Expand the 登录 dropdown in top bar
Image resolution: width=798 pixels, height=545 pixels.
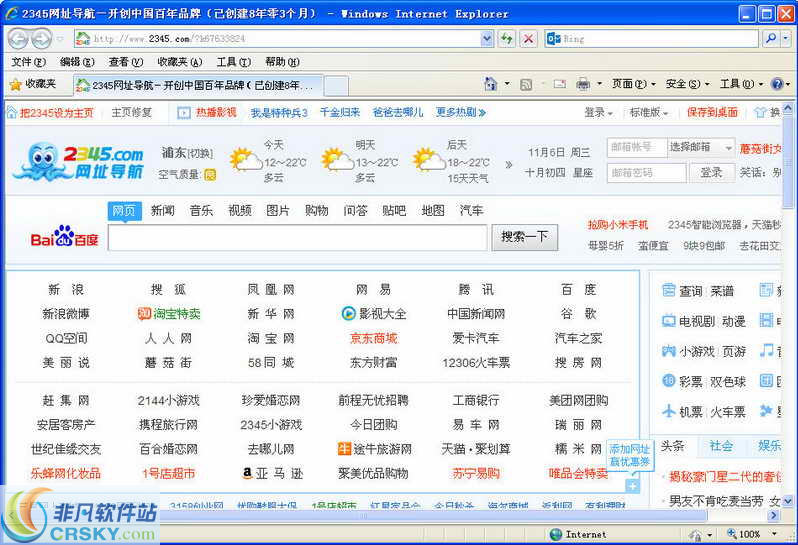(598, 112)
